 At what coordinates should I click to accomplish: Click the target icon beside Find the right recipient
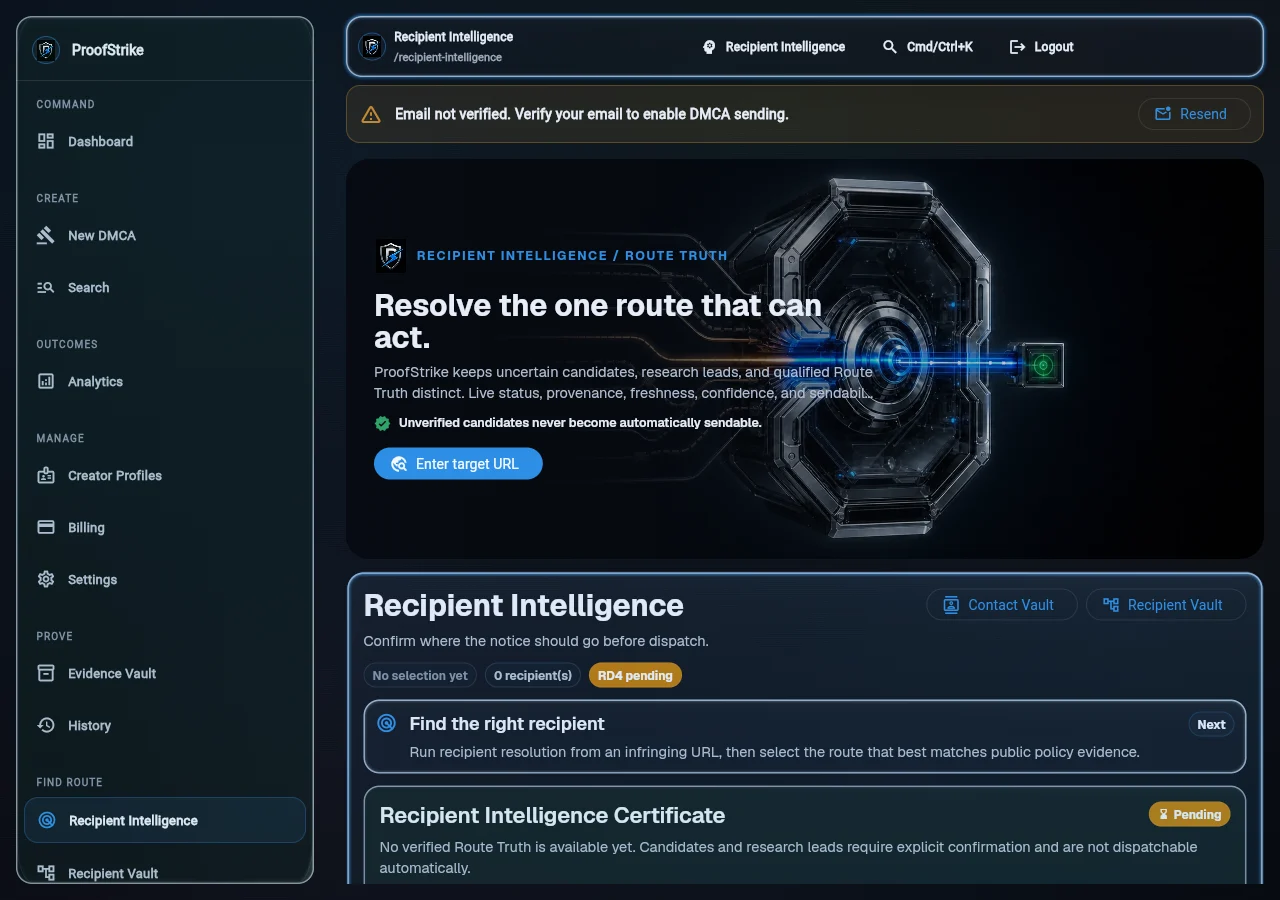click(x=386, y=723)
